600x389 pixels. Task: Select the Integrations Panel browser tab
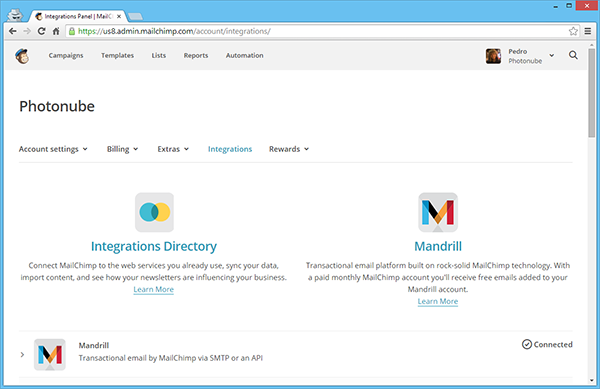(77, 16)
